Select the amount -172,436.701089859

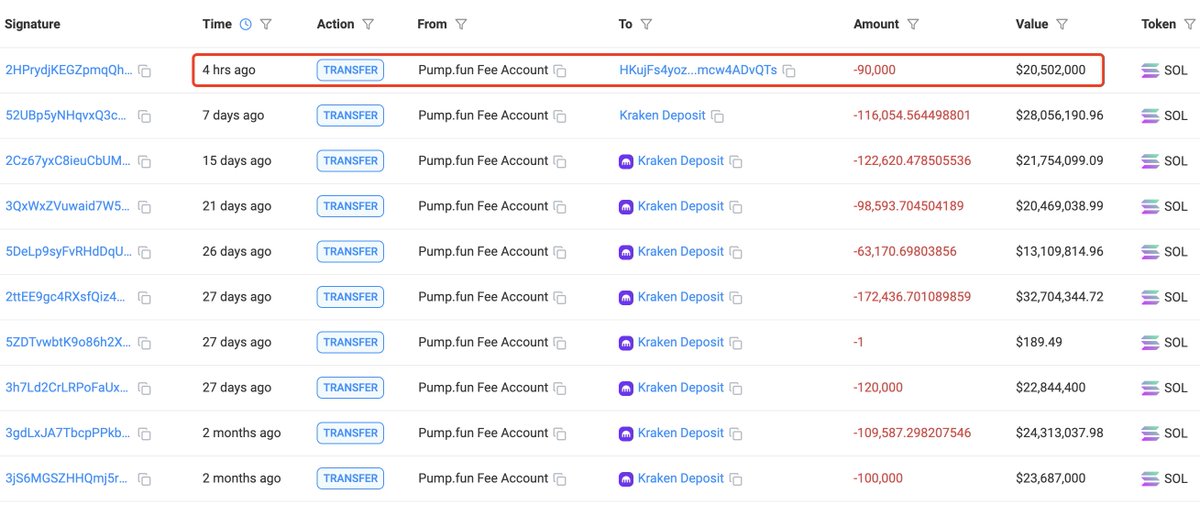pos(912,296)
